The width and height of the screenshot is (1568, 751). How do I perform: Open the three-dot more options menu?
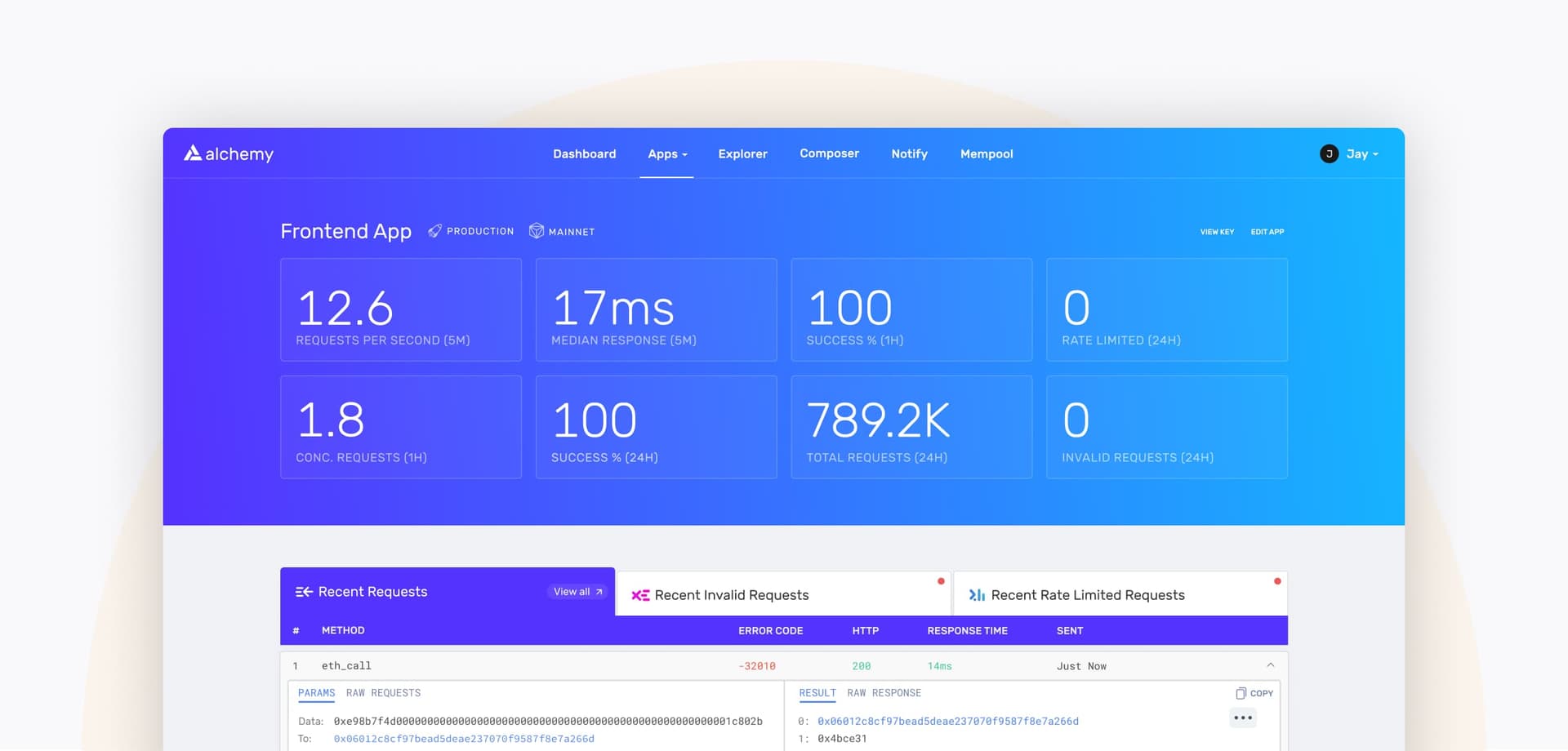1243,718
